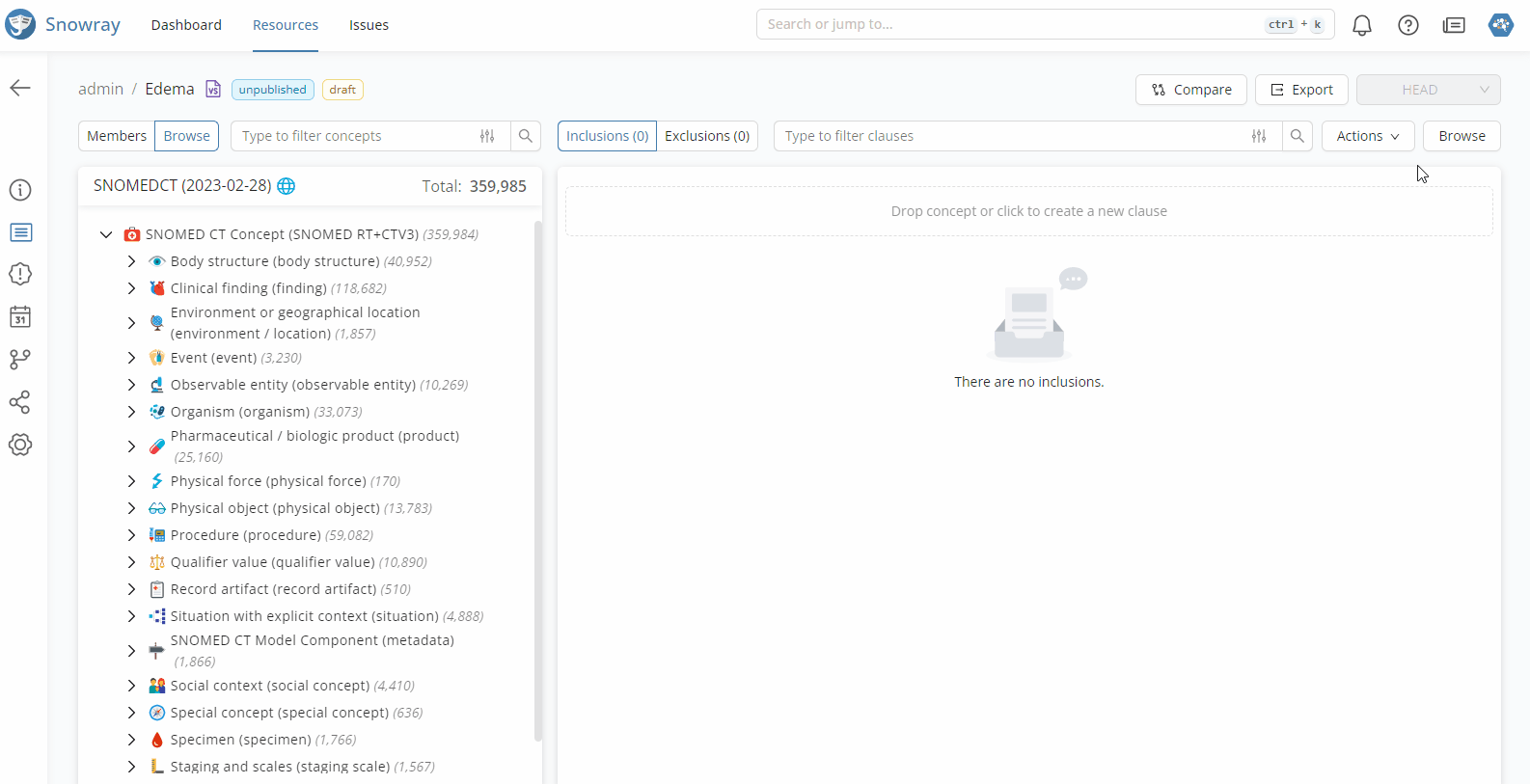Collapse the SNOMED CT Concept root node
This screenshot has height=784, width=1530.
click(x=106, y=234)
